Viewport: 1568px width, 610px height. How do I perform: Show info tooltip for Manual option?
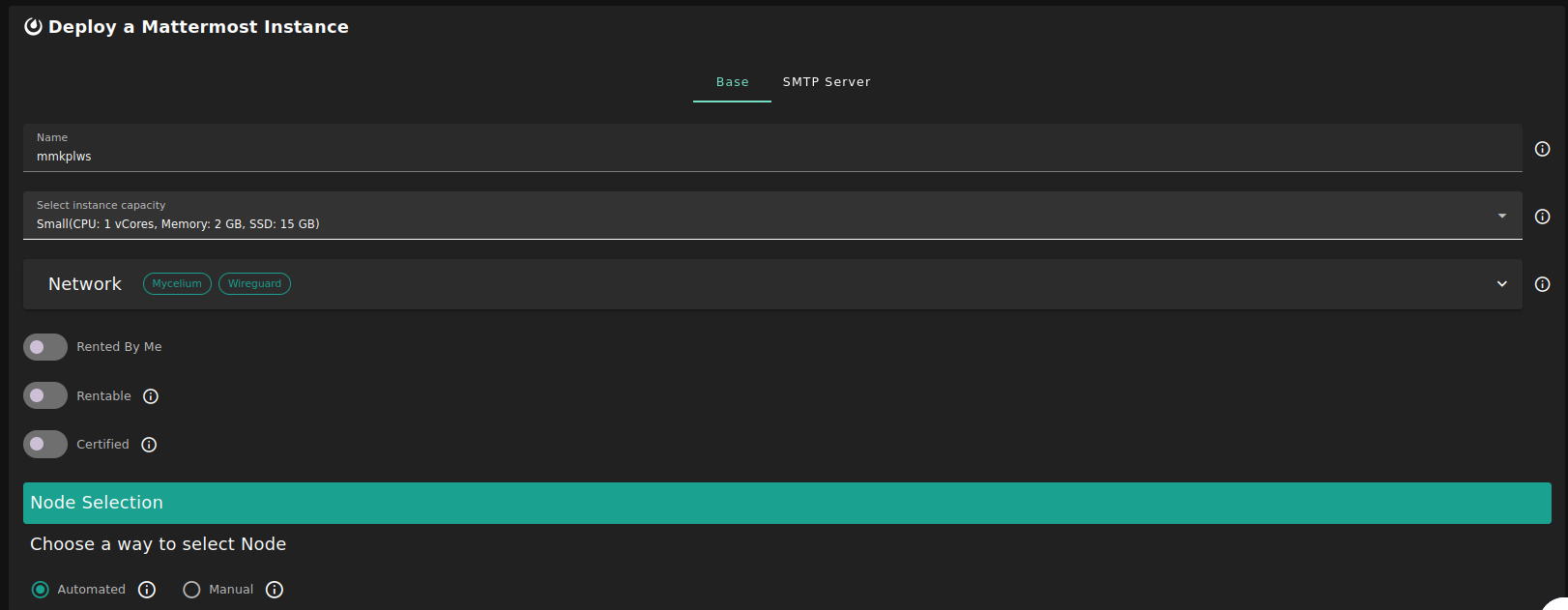tap(275, 590)
